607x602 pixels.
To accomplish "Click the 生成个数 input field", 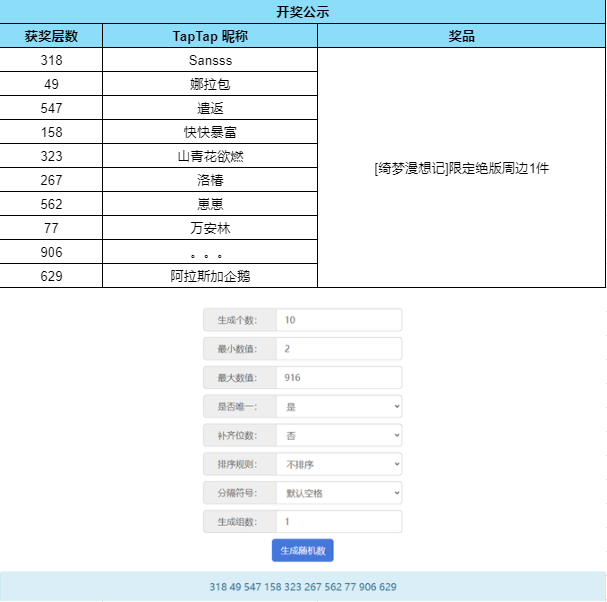I will (339, 320).
